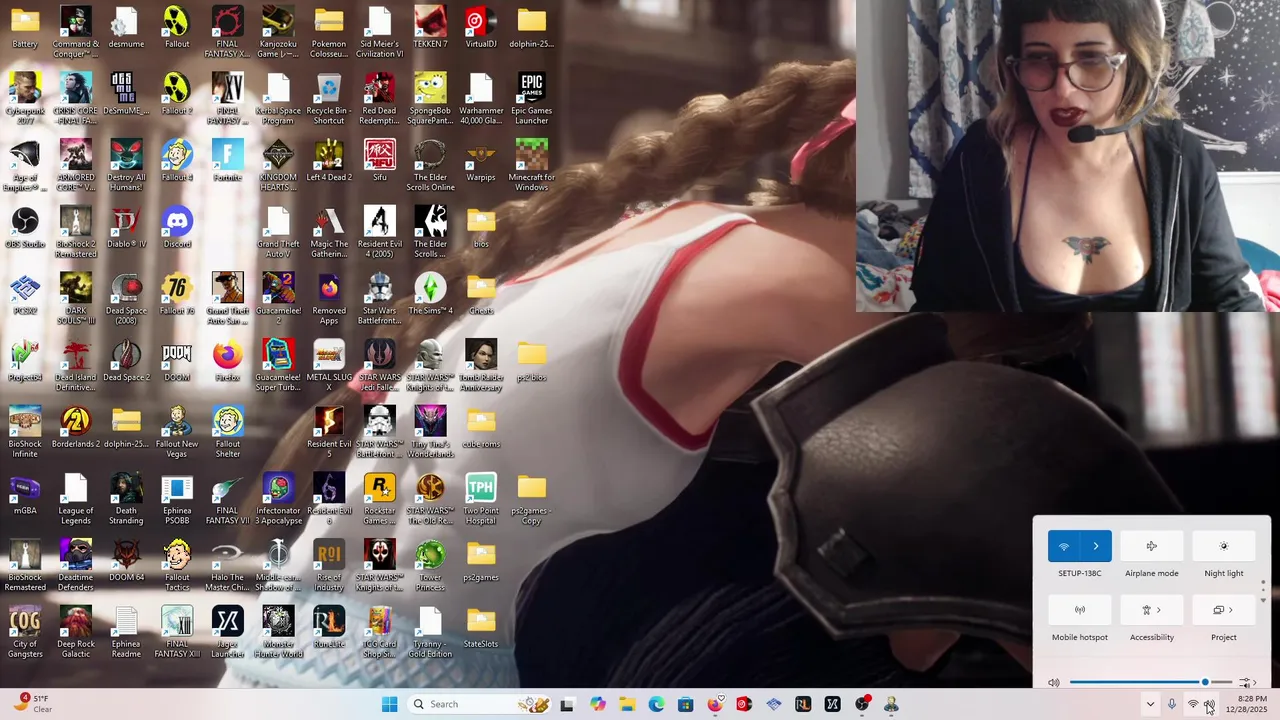The width and height of the screenshot is (1280, 720).
Task: Select the TEKKEN 7 desktop icon
Action: click(430, 27)
